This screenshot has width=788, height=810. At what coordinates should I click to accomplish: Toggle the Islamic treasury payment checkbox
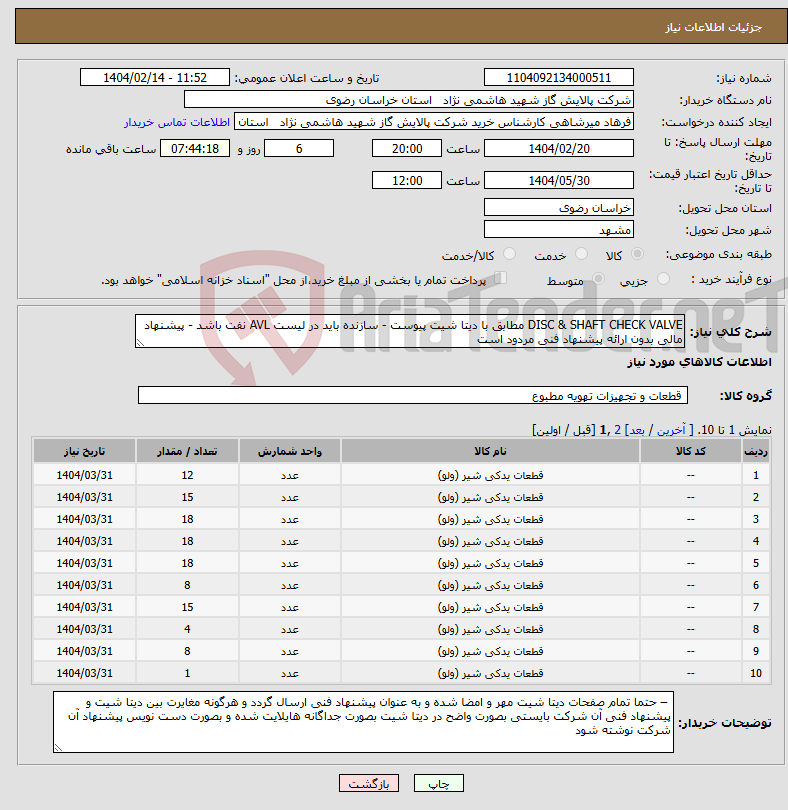click(x=500, y=278)
